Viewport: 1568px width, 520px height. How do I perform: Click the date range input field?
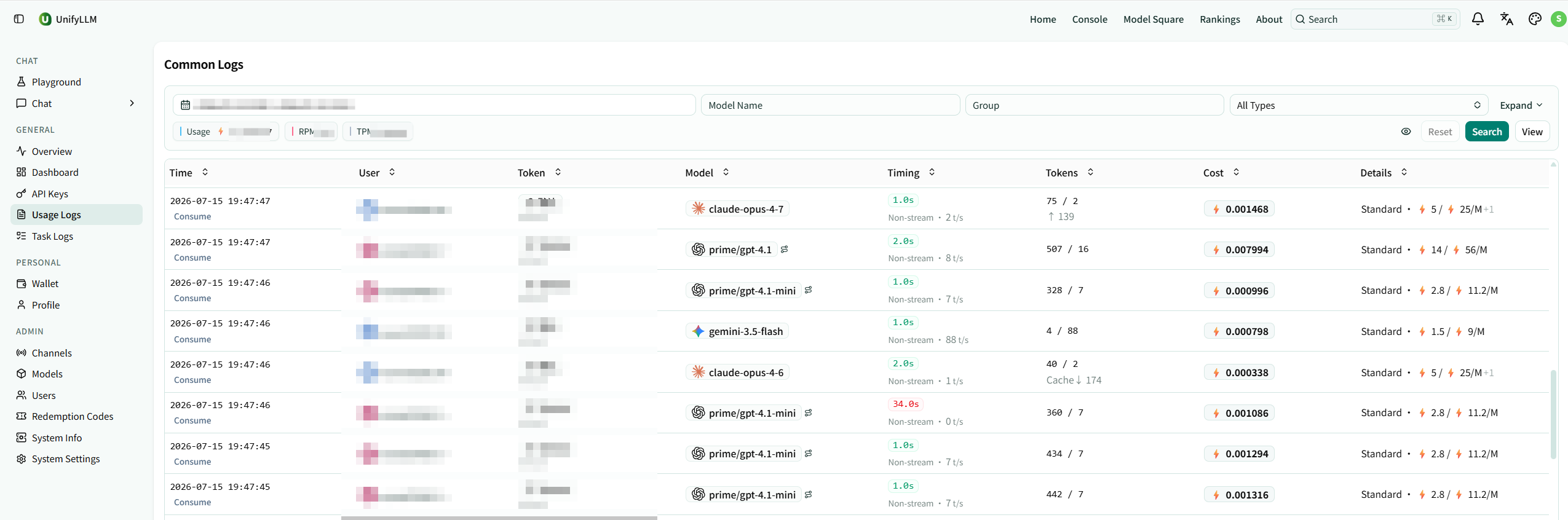tap(434, 105)
